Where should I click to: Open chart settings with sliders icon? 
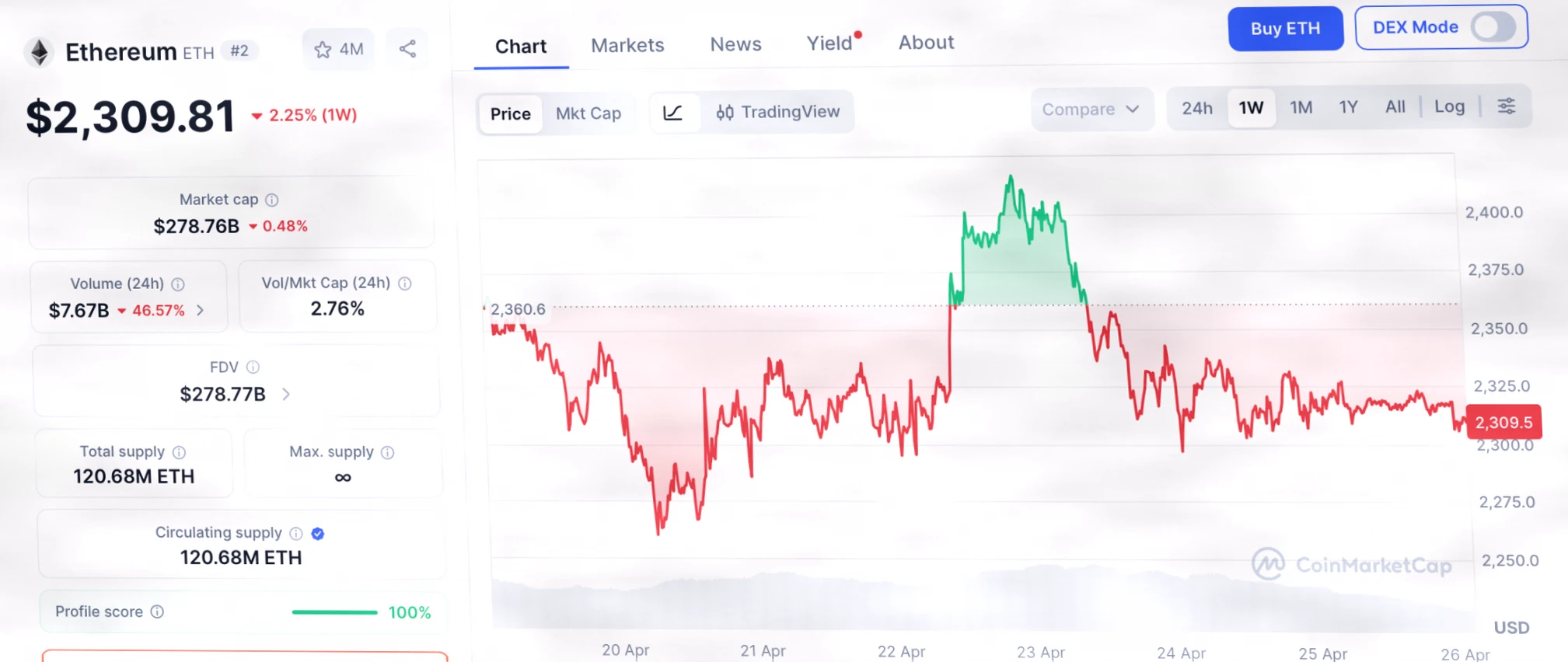[1507, 106]
